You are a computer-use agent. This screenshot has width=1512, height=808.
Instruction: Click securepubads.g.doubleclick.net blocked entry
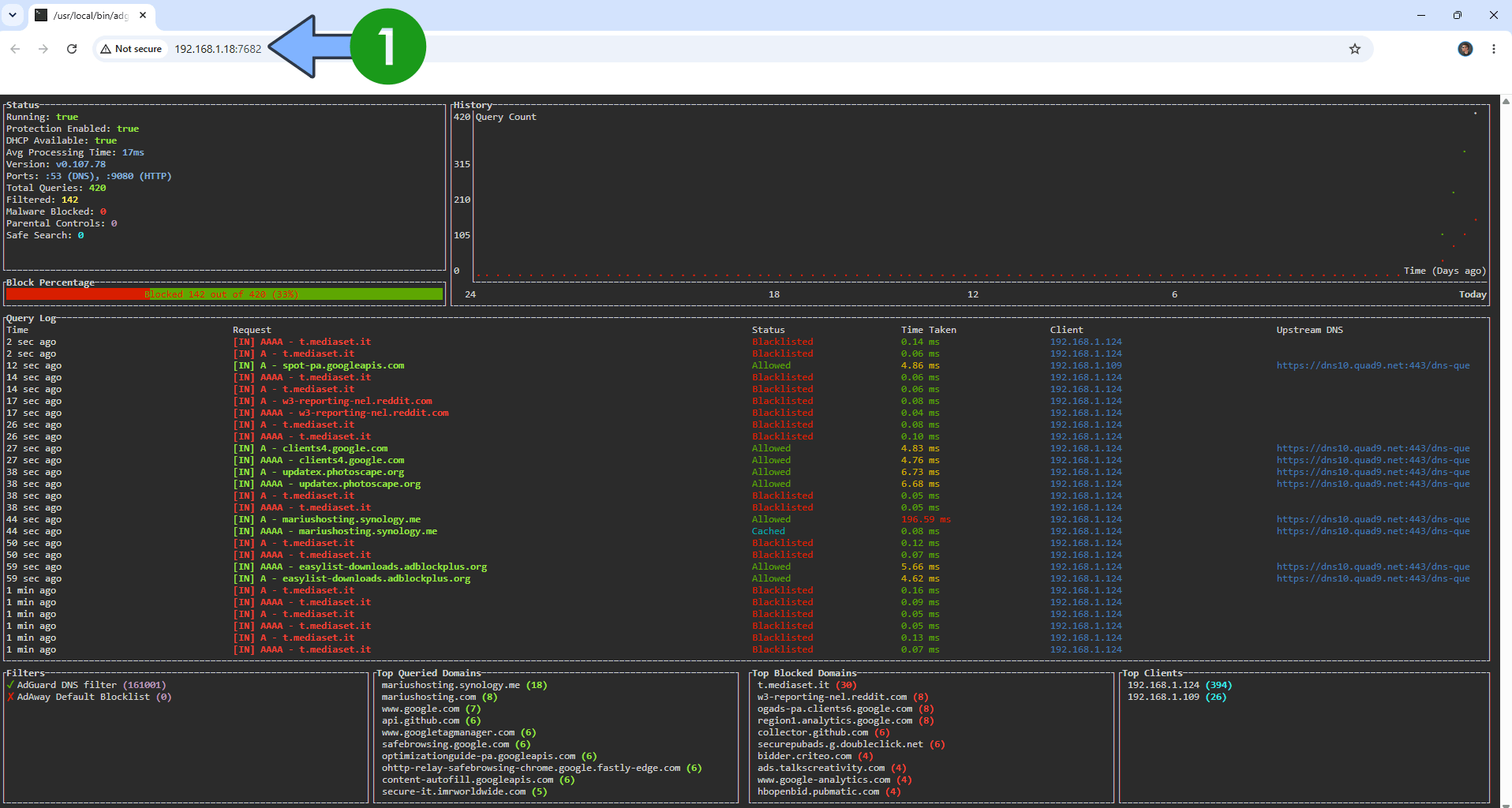pyautogui.click(x=851, y=744)
